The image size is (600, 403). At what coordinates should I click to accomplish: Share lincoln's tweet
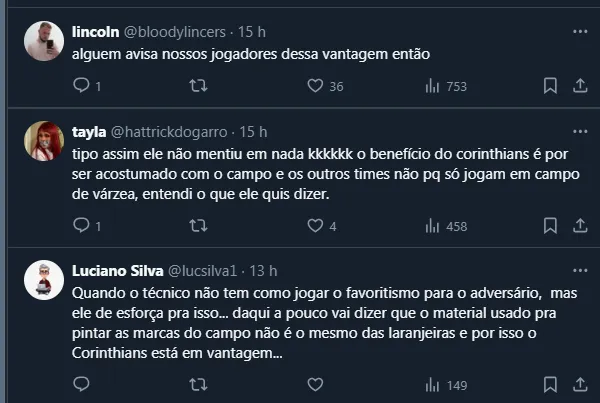tap(580, 86)
